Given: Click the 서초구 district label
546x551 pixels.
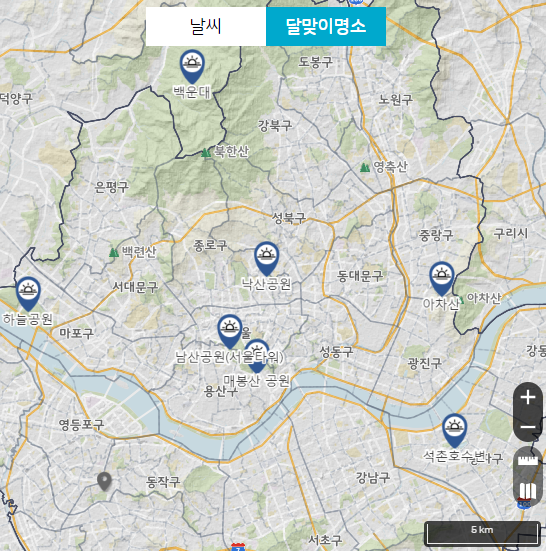Looking at the screenshot, I should coord(325,540).
